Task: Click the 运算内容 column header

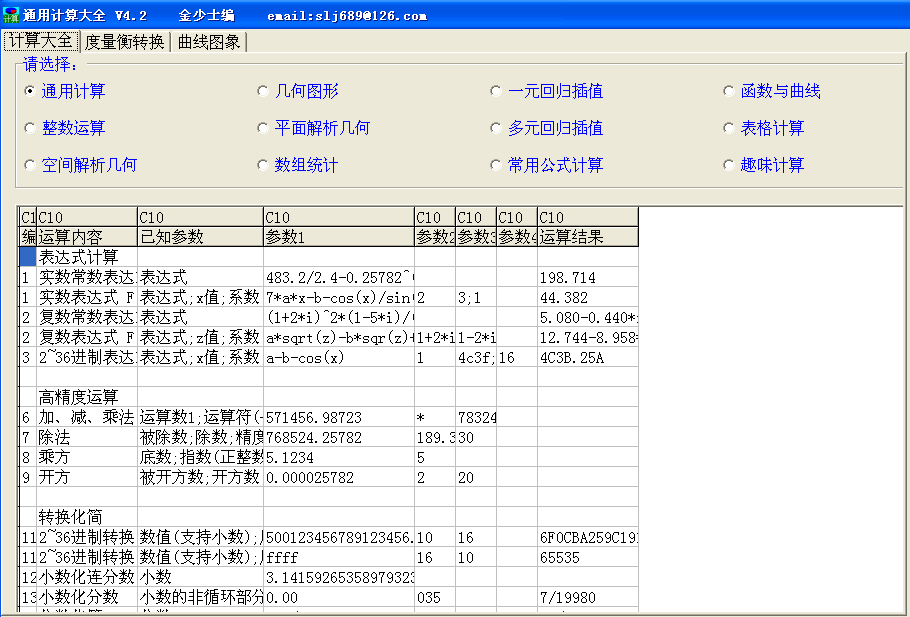Action: tap(87, 237)
